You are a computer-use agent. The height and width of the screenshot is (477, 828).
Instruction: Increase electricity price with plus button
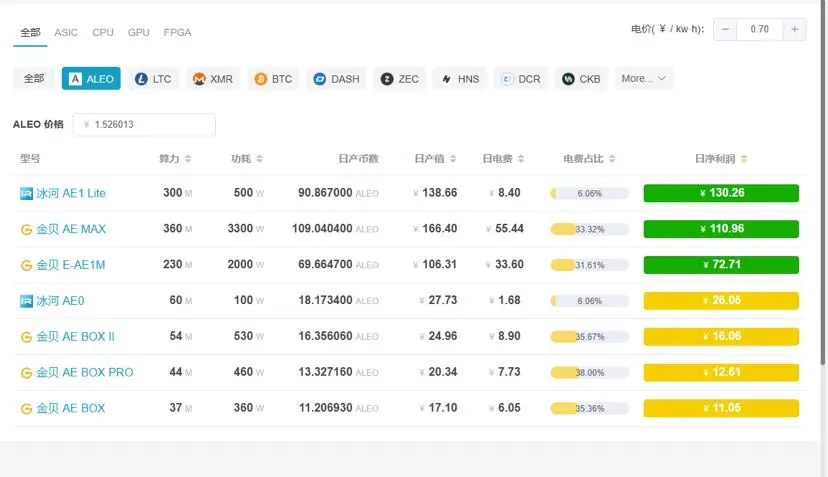point(794,30)
